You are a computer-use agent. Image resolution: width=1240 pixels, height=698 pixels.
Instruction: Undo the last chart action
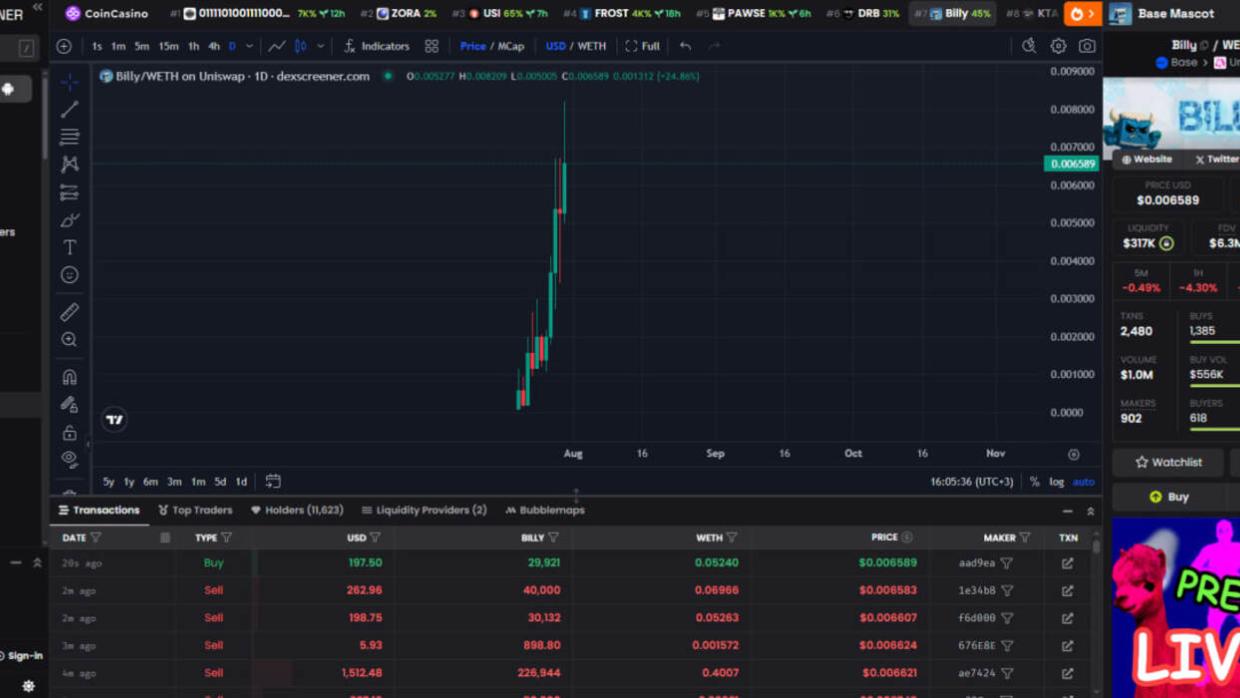[x=685, y=46]
